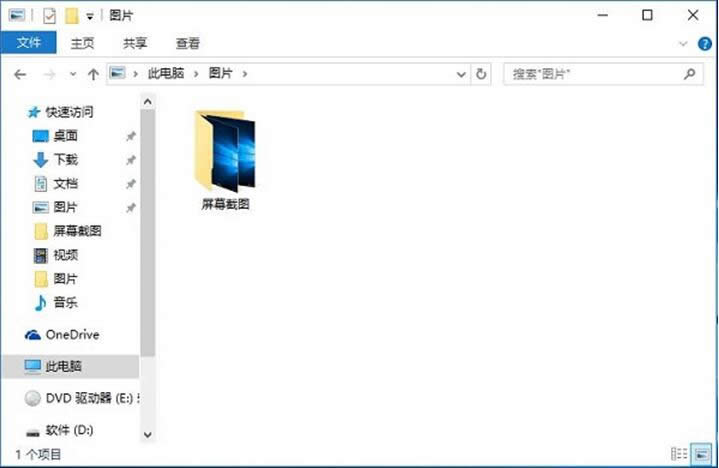
Task: Click the pin icon beside pinned 图片
Action: pyautogui.click(x=131, y=208)
